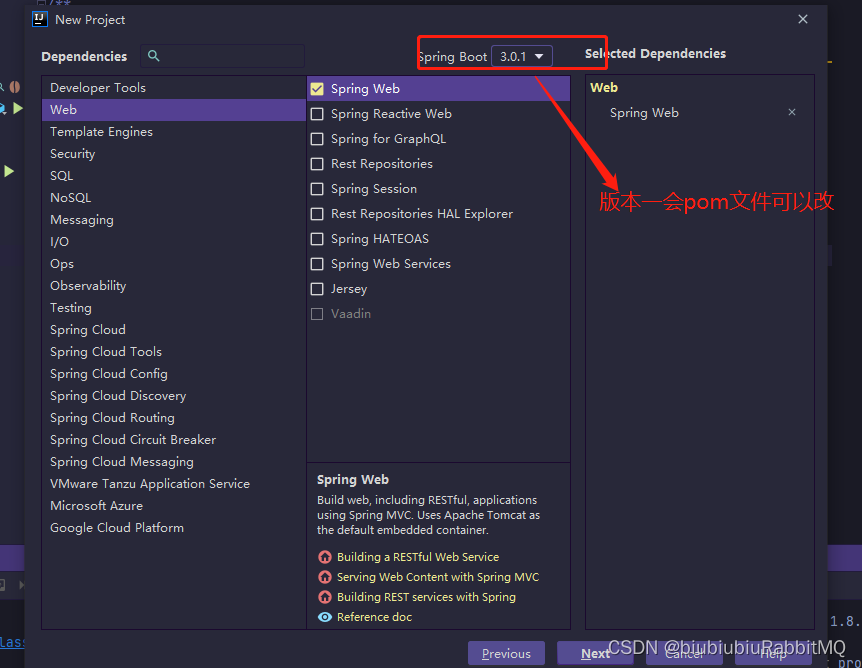Open the Messaging category
This screenshot has width=862, height=668.
174,219
